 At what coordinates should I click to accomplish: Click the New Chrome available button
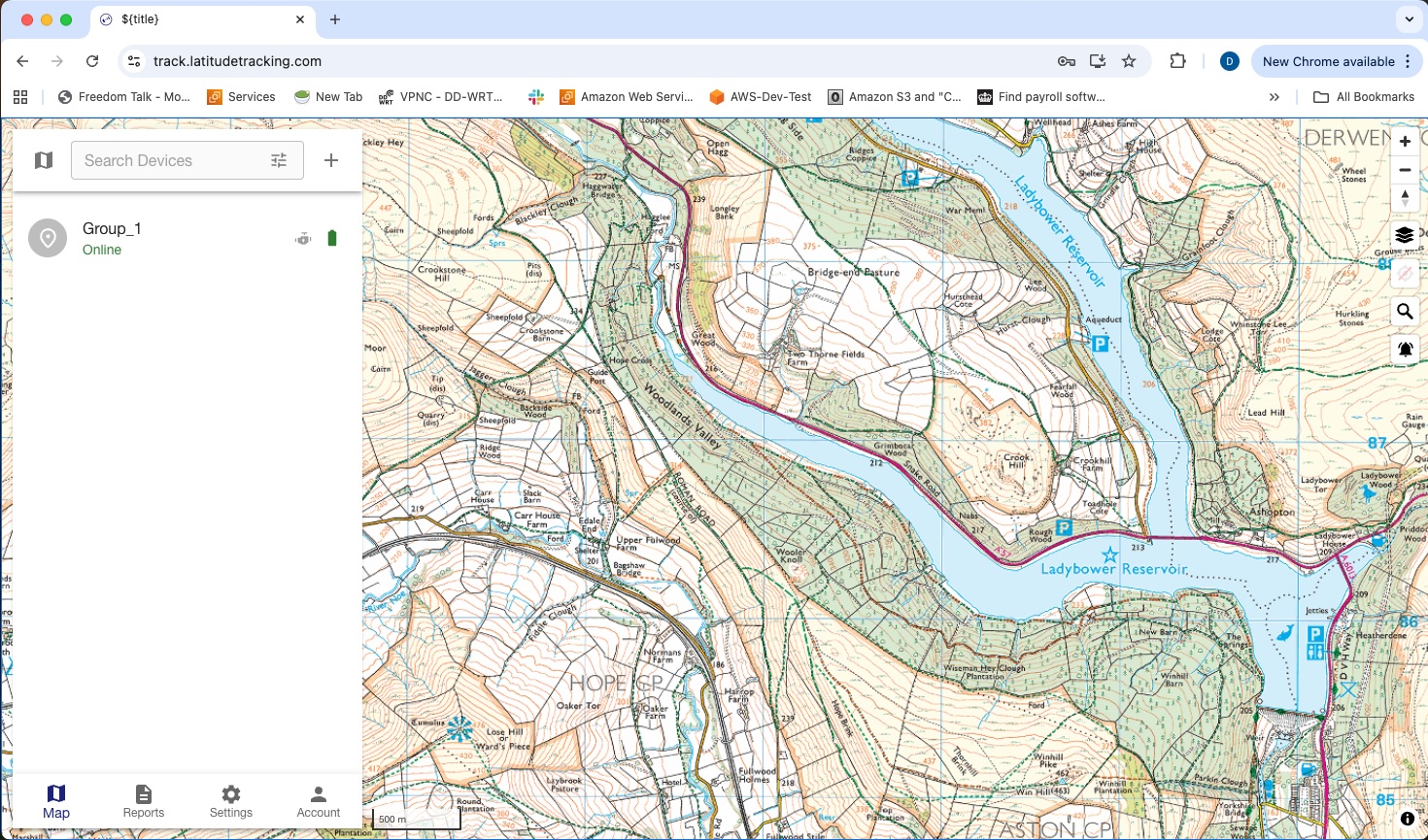click(1328, 61)
